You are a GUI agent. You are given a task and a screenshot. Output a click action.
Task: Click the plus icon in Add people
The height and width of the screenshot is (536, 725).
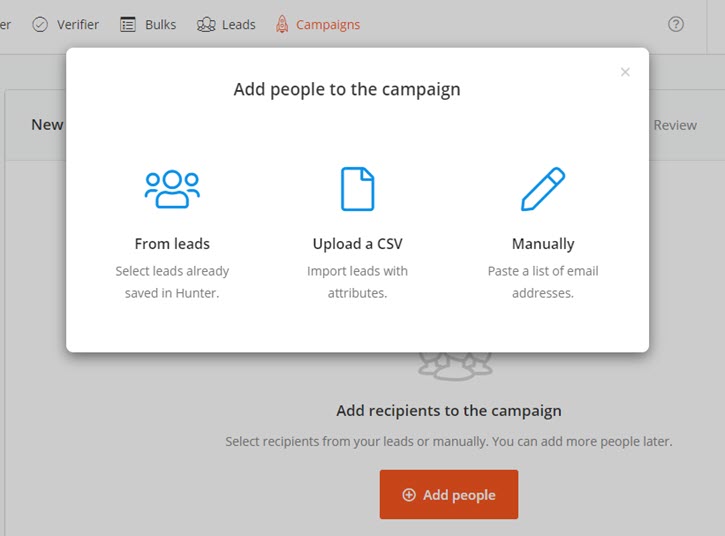click(x=409, y=494)
